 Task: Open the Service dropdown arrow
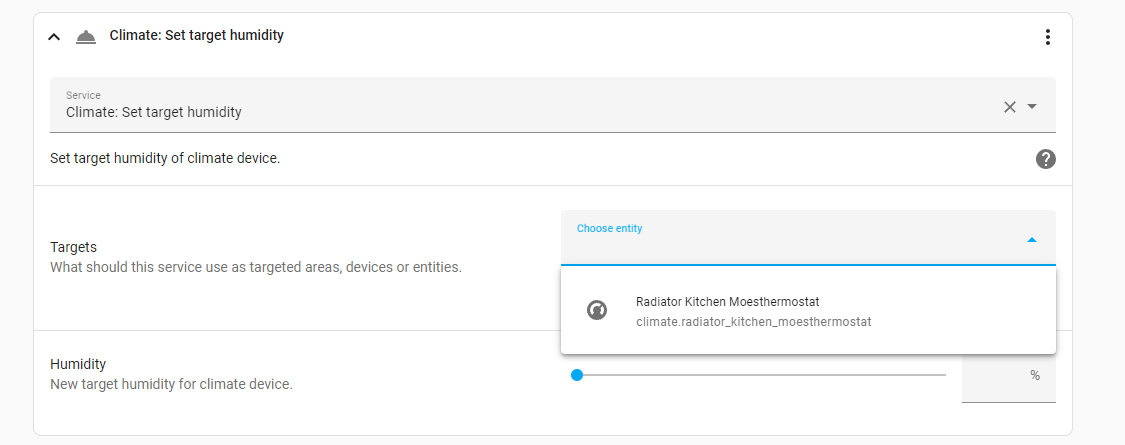(x=1032, y=107)
